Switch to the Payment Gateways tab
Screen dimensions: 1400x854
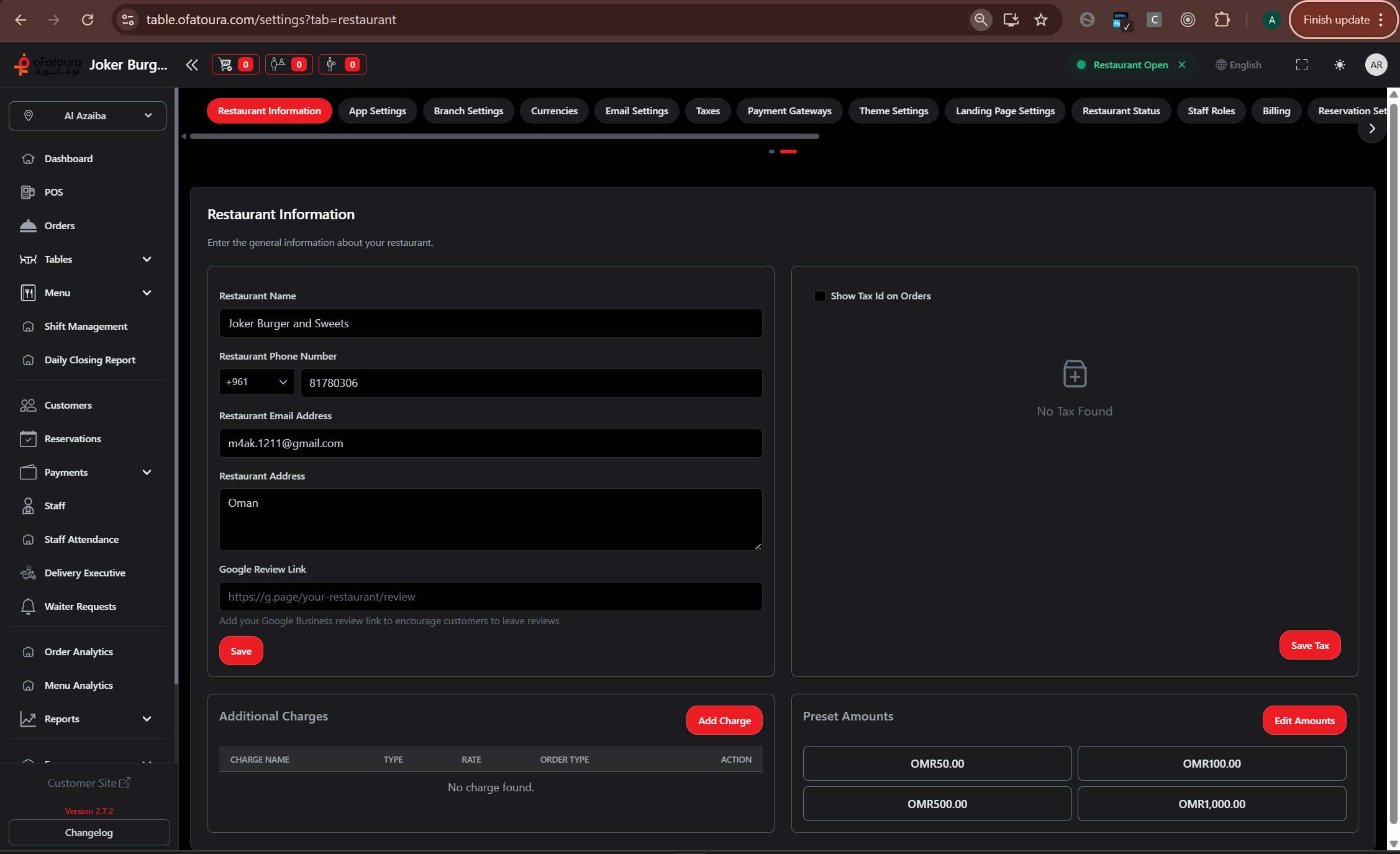tap(789, 111)
